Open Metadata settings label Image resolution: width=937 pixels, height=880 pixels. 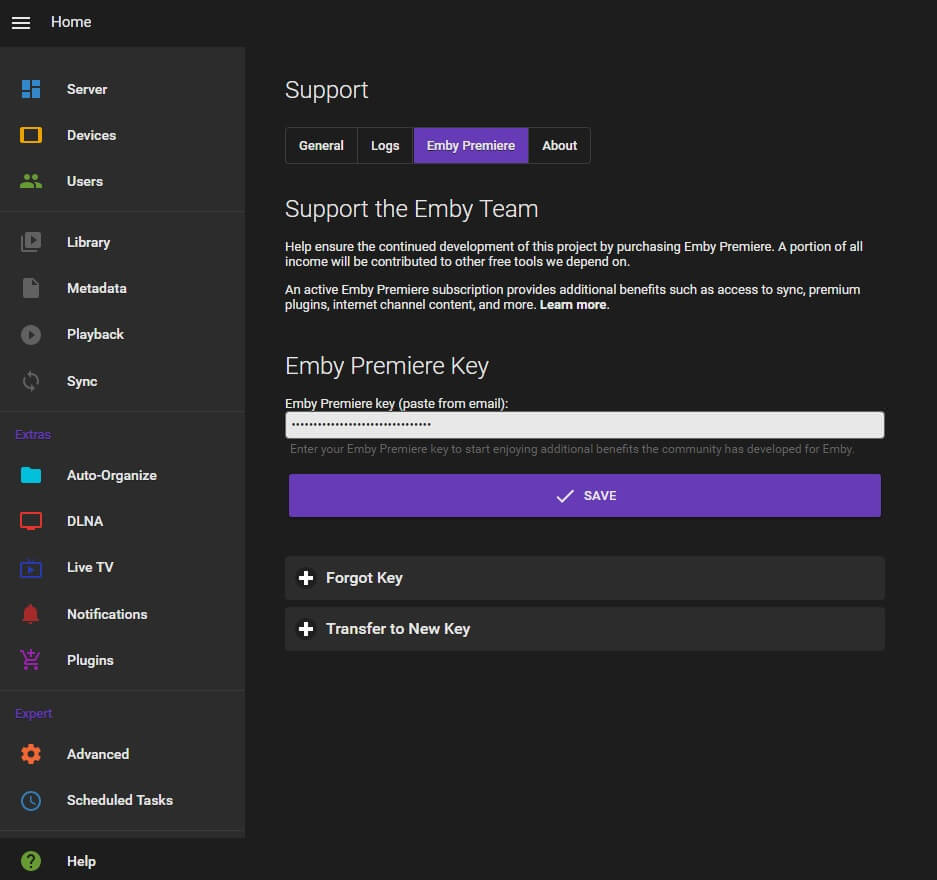(x=97, y=288)
